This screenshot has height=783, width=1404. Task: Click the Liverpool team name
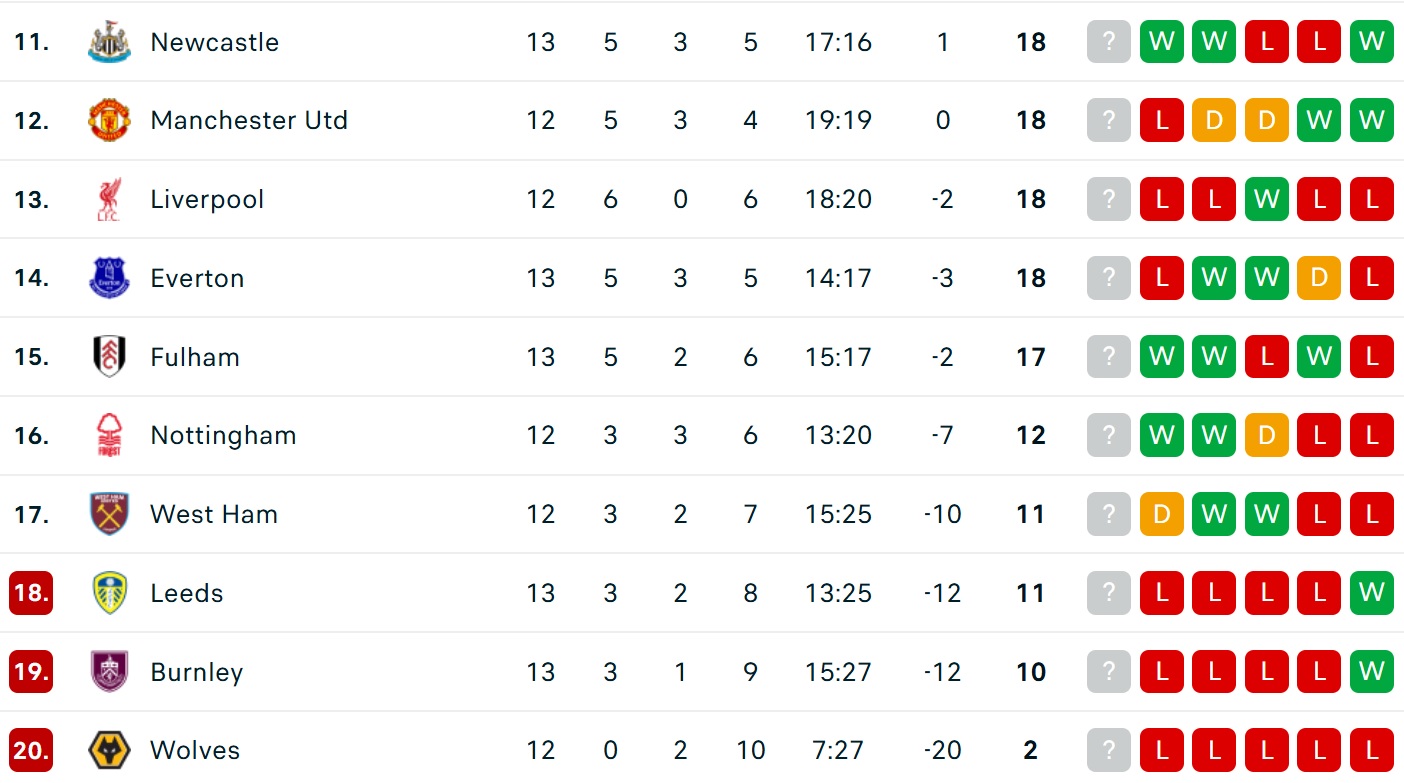[207, 199]
